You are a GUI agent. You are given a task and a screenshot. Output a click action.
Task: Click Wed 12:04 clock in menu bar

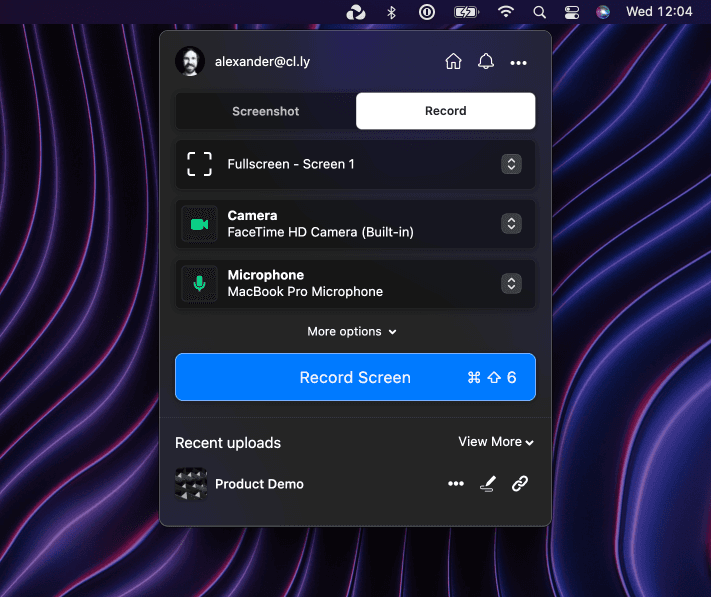coord(659,12)
